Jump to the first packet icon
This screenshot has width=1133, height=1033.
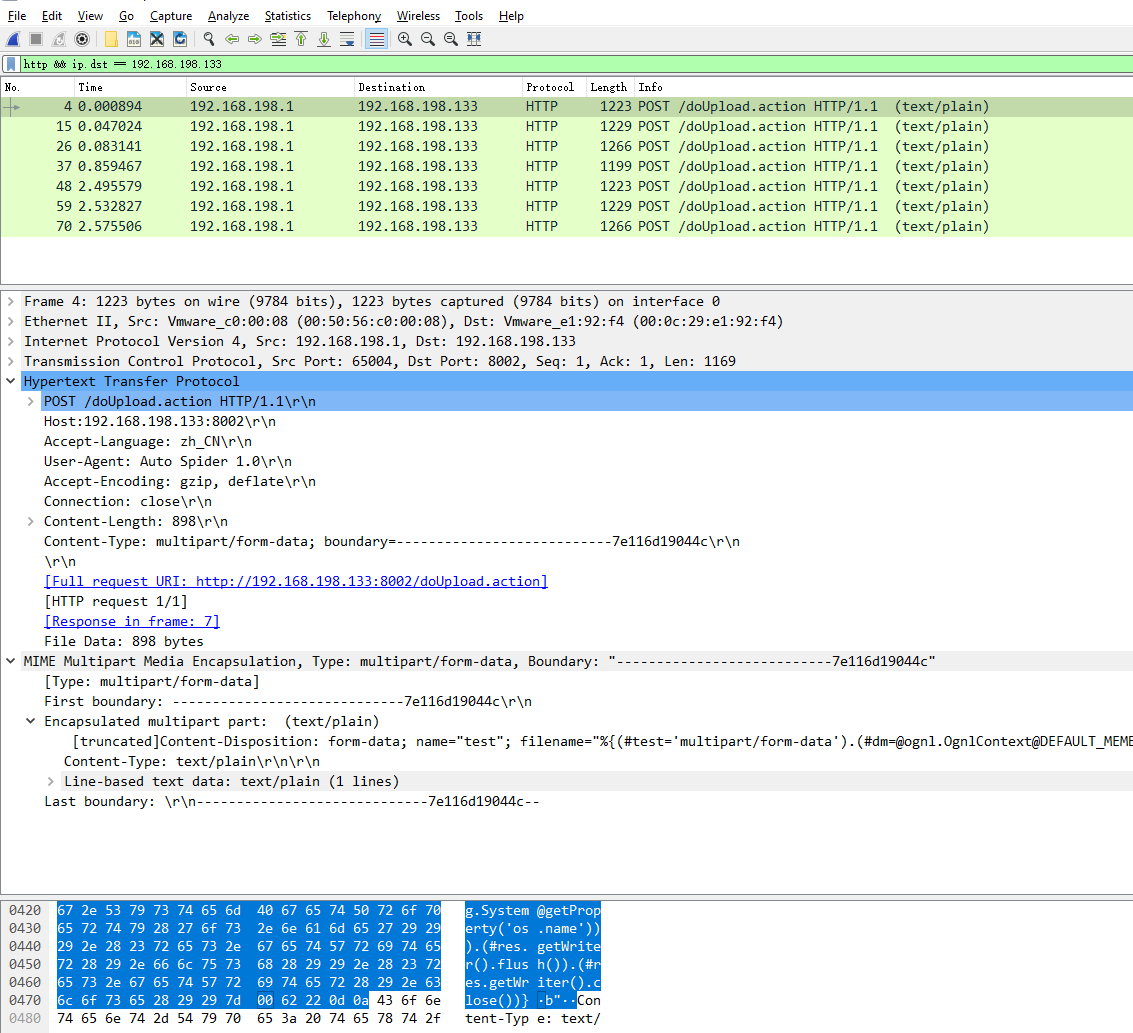point(301,39)
